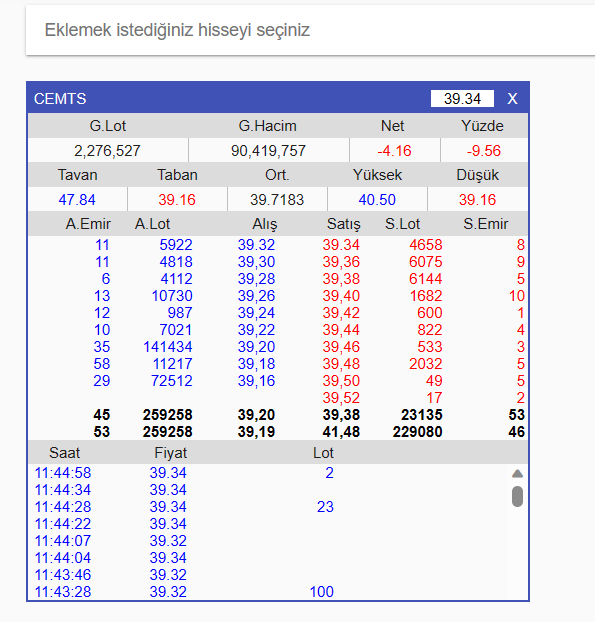Click the trades list scrollbar thumb
The height and width of the screenshot is (622, 595).
pyautogui.click(x=517, y=496)
